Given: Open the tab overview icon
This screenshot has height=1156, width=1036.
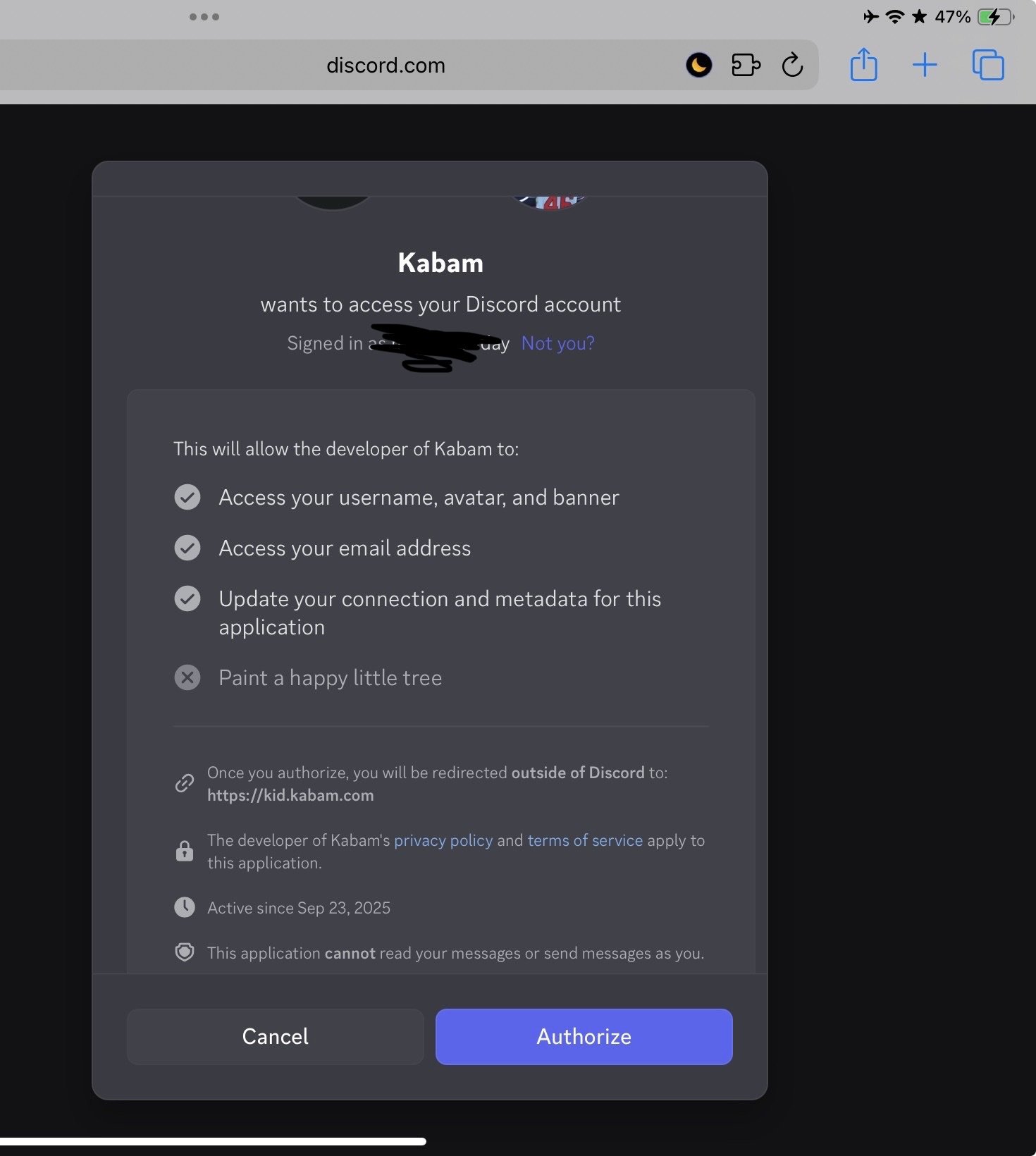Looking at the screenshot, I should [x=987, y=66].
